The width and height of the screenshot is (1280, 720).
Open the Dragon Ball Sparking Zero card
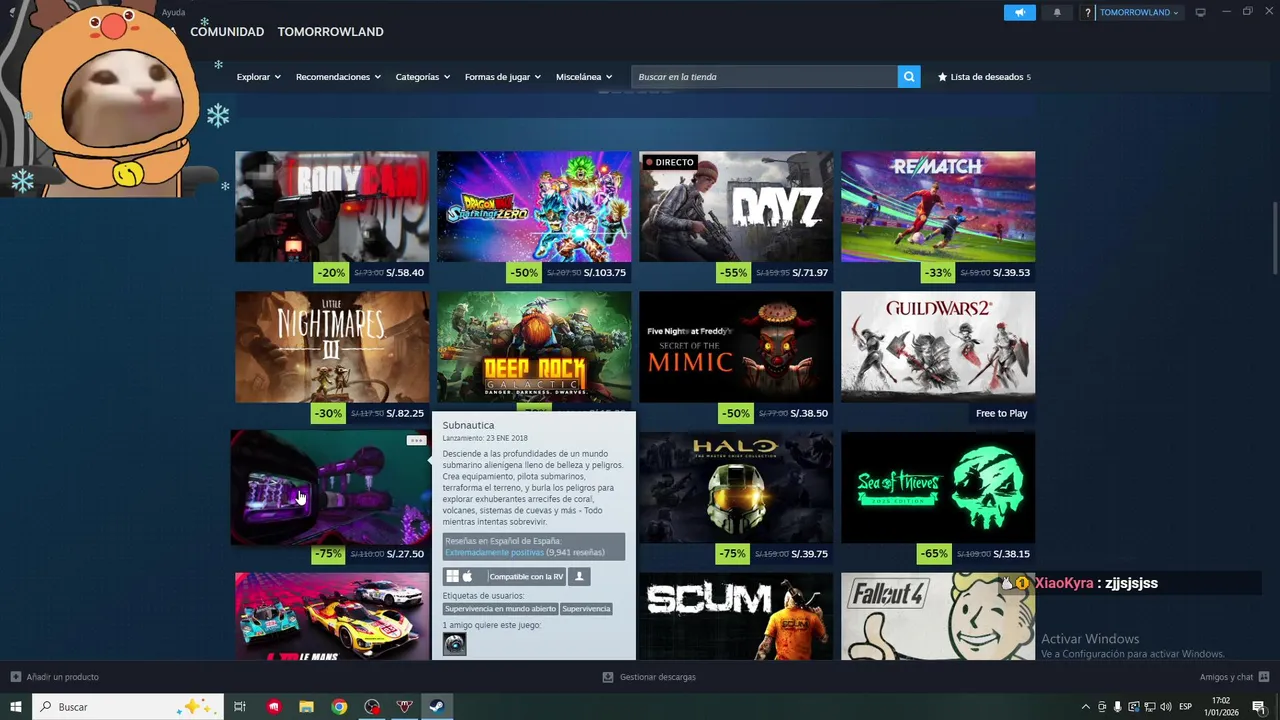(534, 207)
